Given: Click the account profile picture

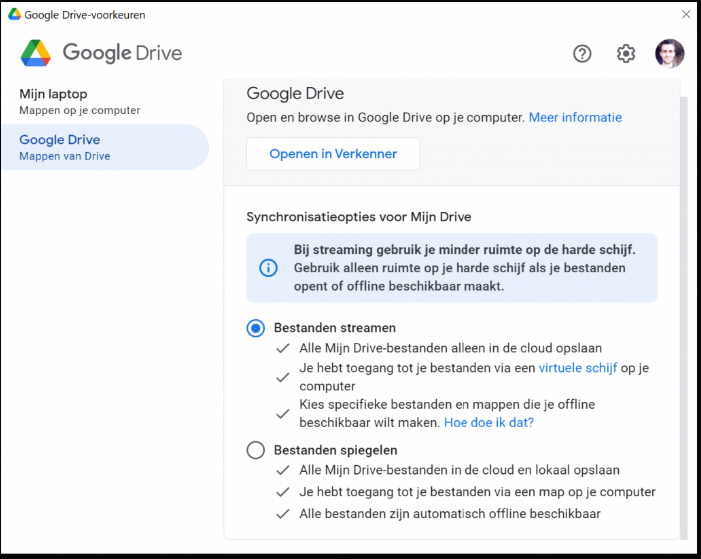Looking at the screenshot, I should 669,54.
